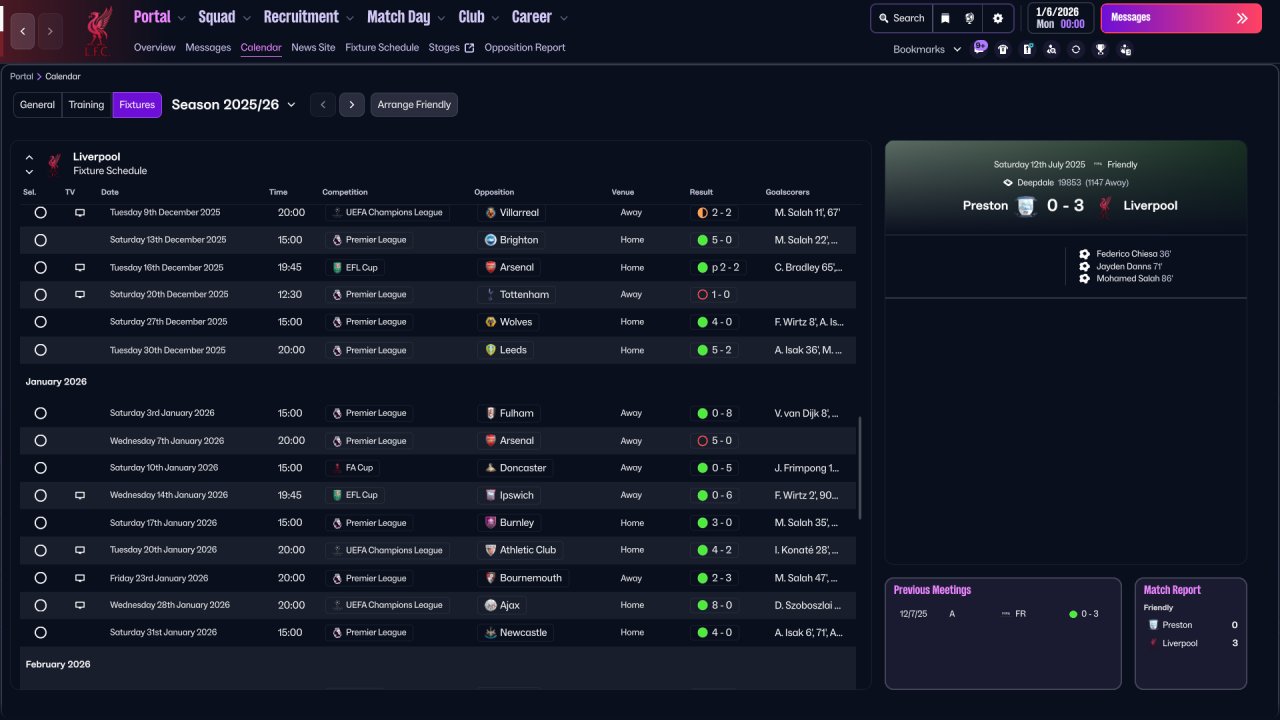Open the tactics board bookmark icon
Image resolution: width=1280 pixels, height=720 pixels.
point(1027,49)
